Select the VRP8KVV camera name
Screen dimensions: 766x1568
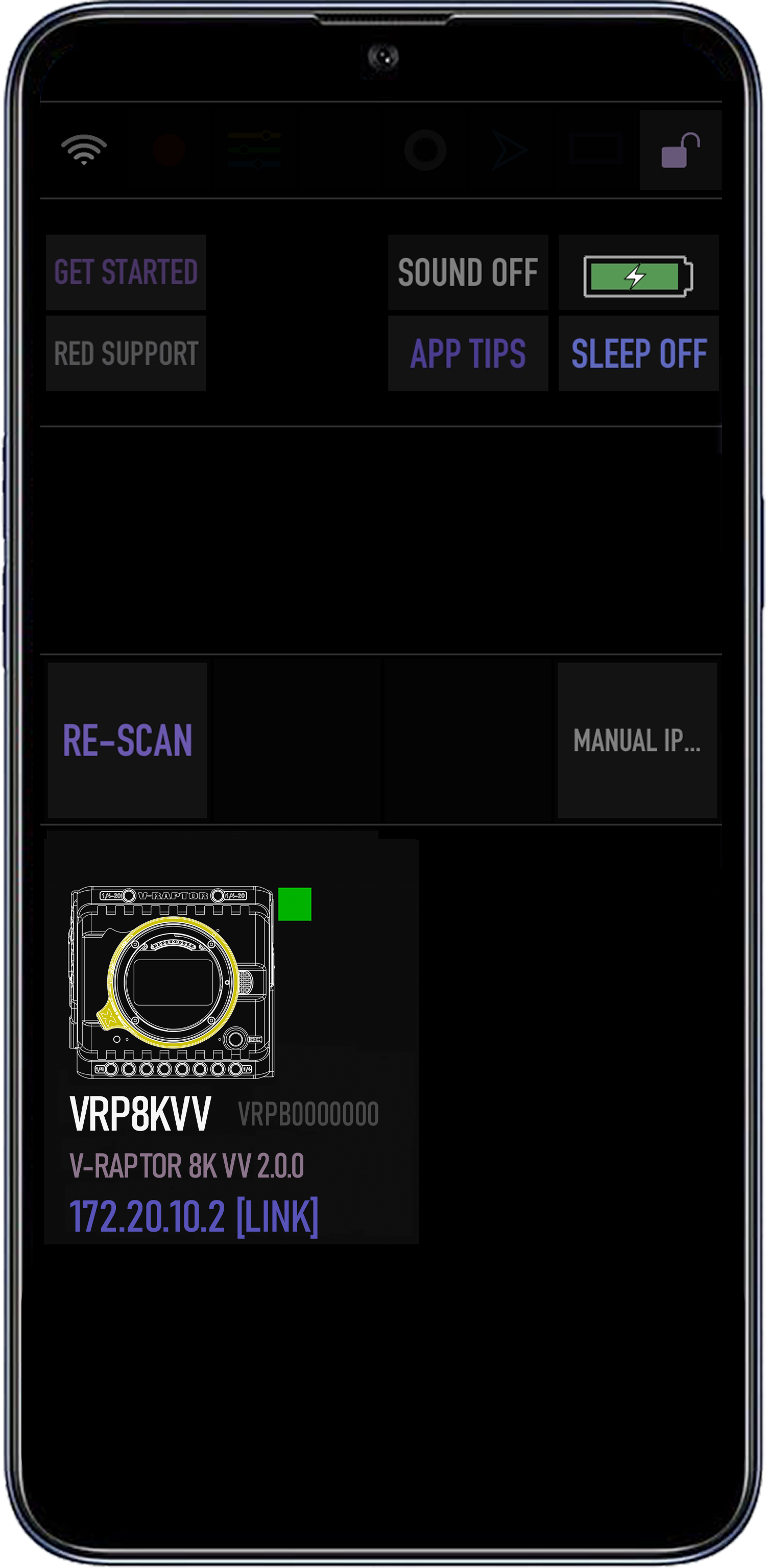pos(140,1114)
